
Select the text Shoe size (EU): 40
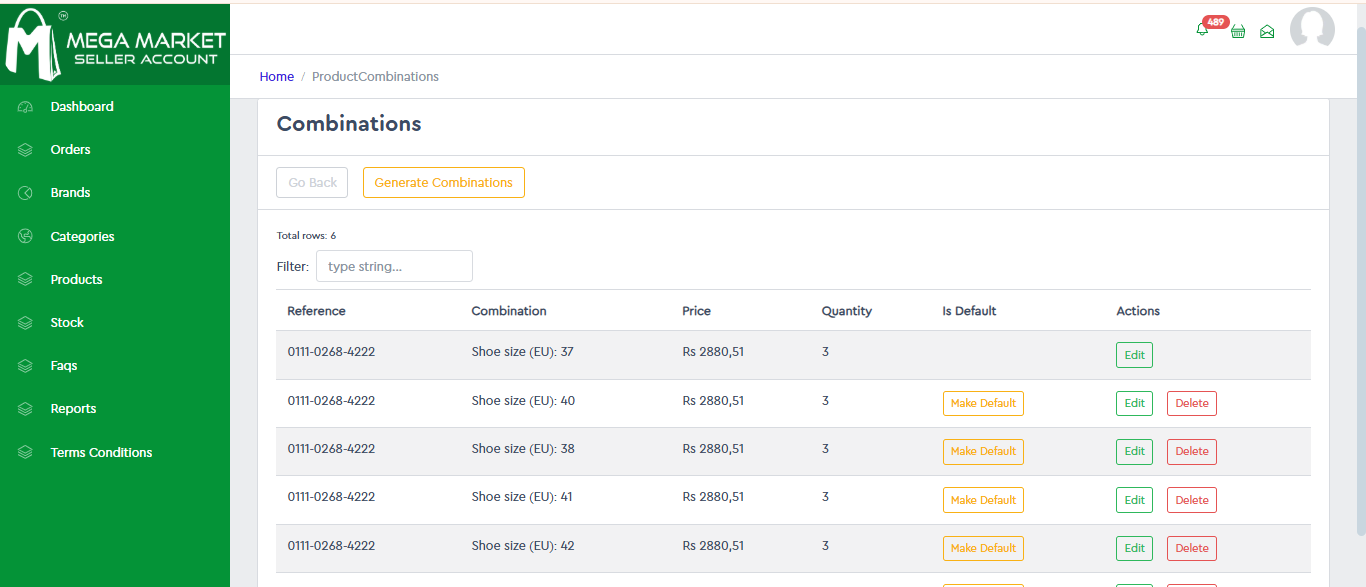(523, 401)
